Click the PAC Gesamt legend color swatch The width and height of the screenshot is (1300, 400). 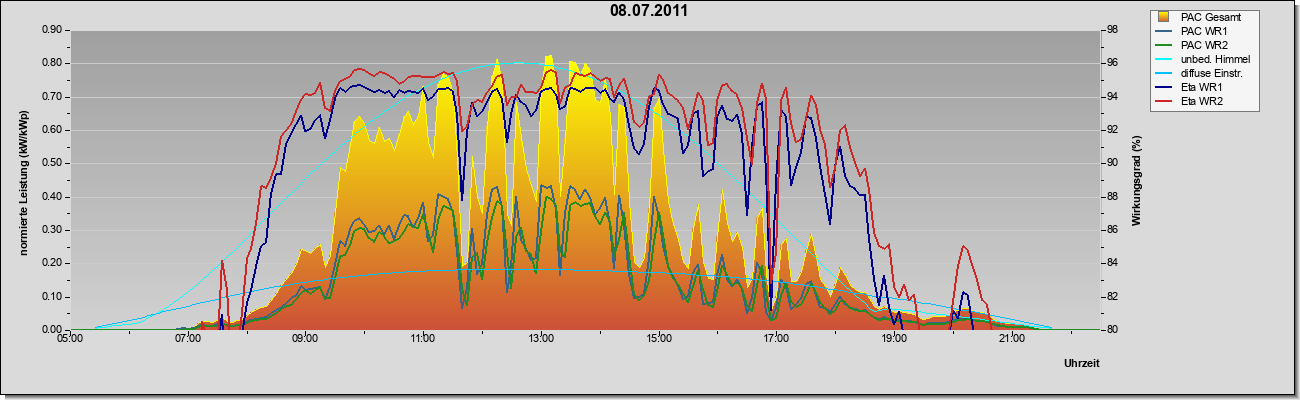click(x=1164, y=17)
